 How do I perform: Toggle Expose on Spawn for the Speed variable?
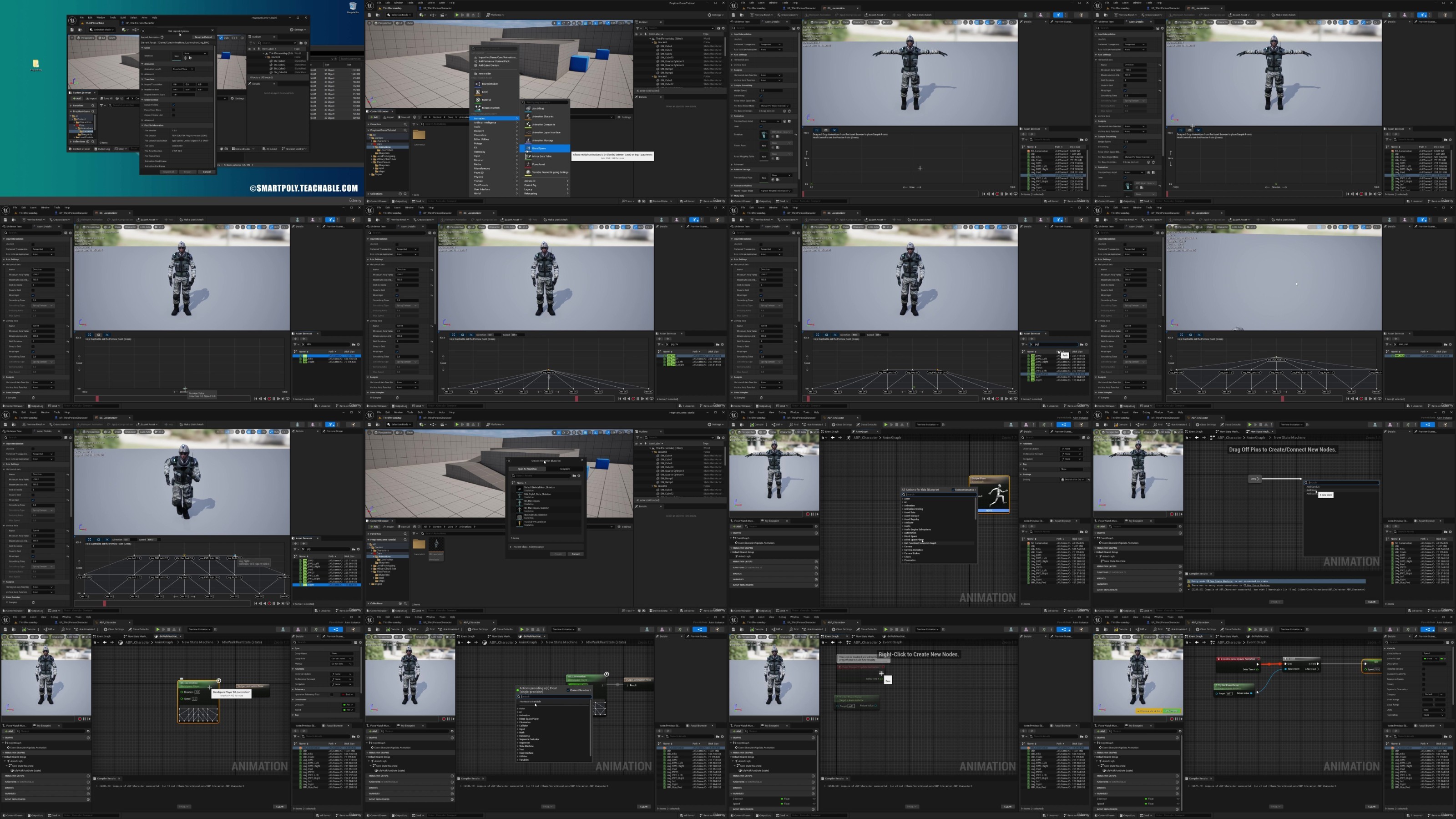pos(1424,679)
